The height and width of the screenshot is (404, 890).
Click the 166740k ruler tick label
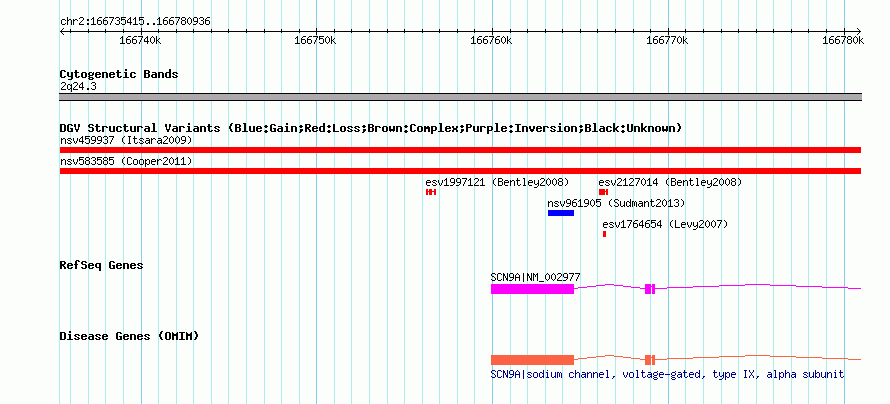(x=140, y=41)
